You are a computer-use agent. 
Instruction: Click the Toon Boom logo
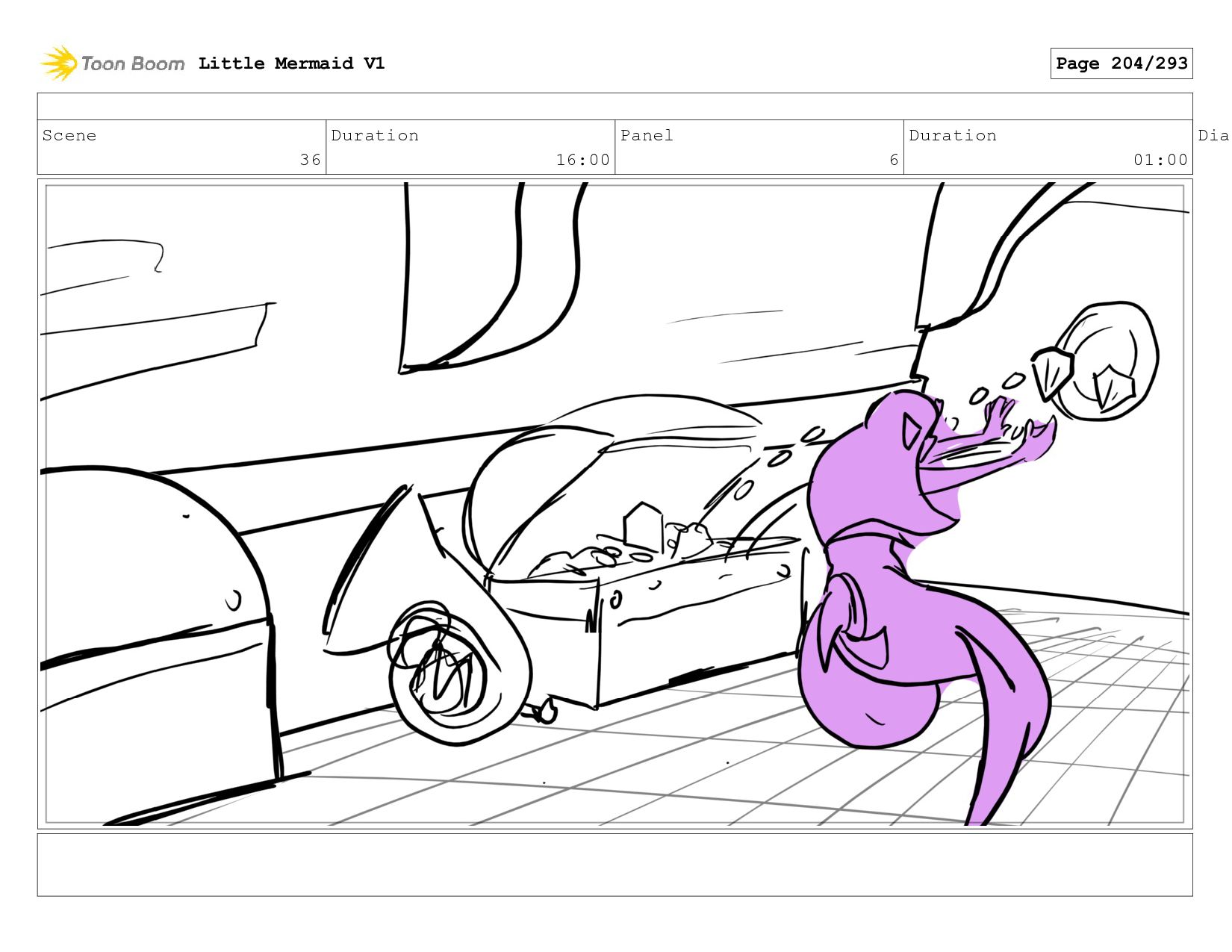(x=112, y=63)
